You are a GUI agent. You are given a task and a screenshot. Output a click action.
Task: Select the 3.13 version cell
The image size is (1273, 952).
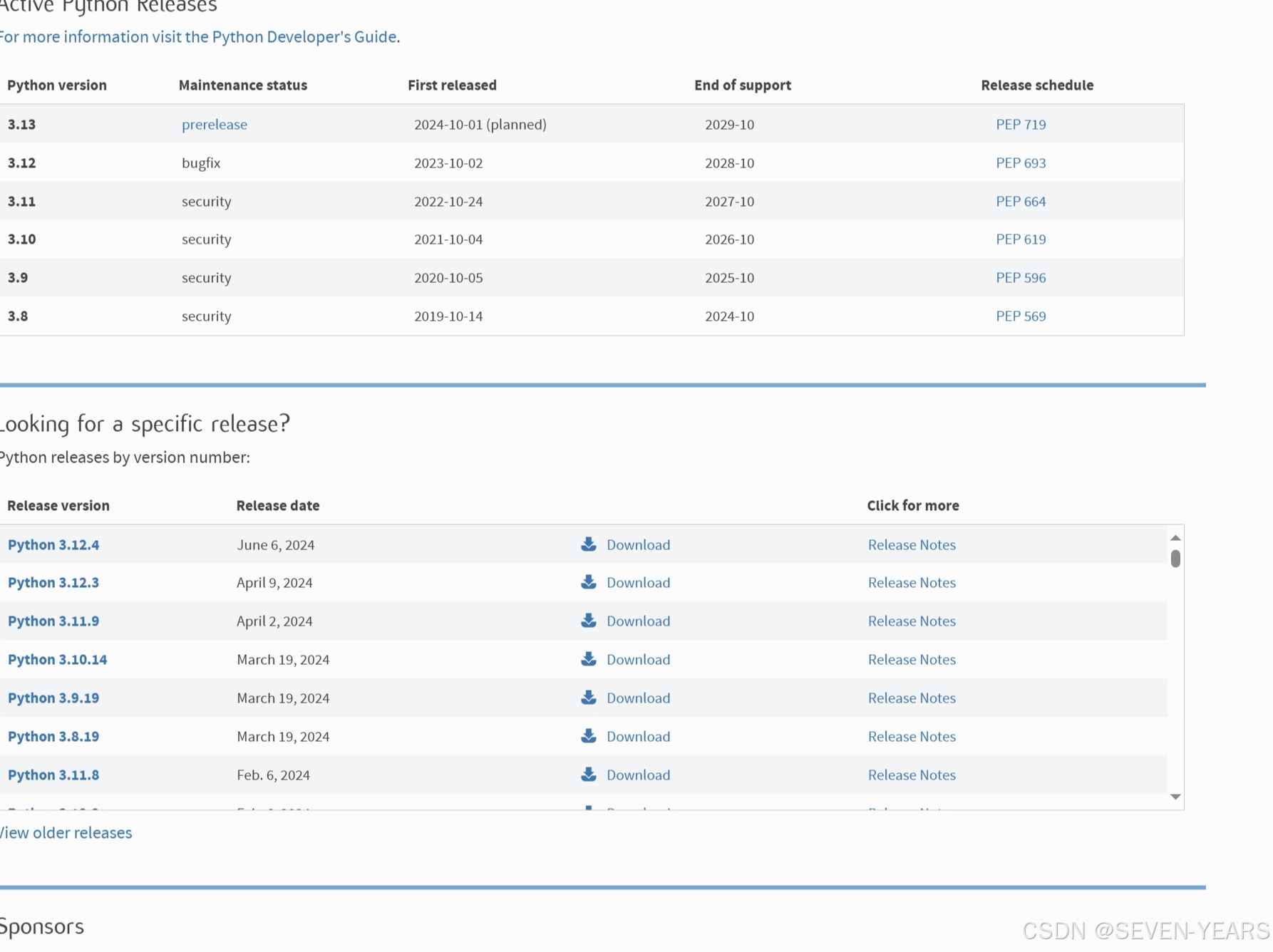pos(21,124)
